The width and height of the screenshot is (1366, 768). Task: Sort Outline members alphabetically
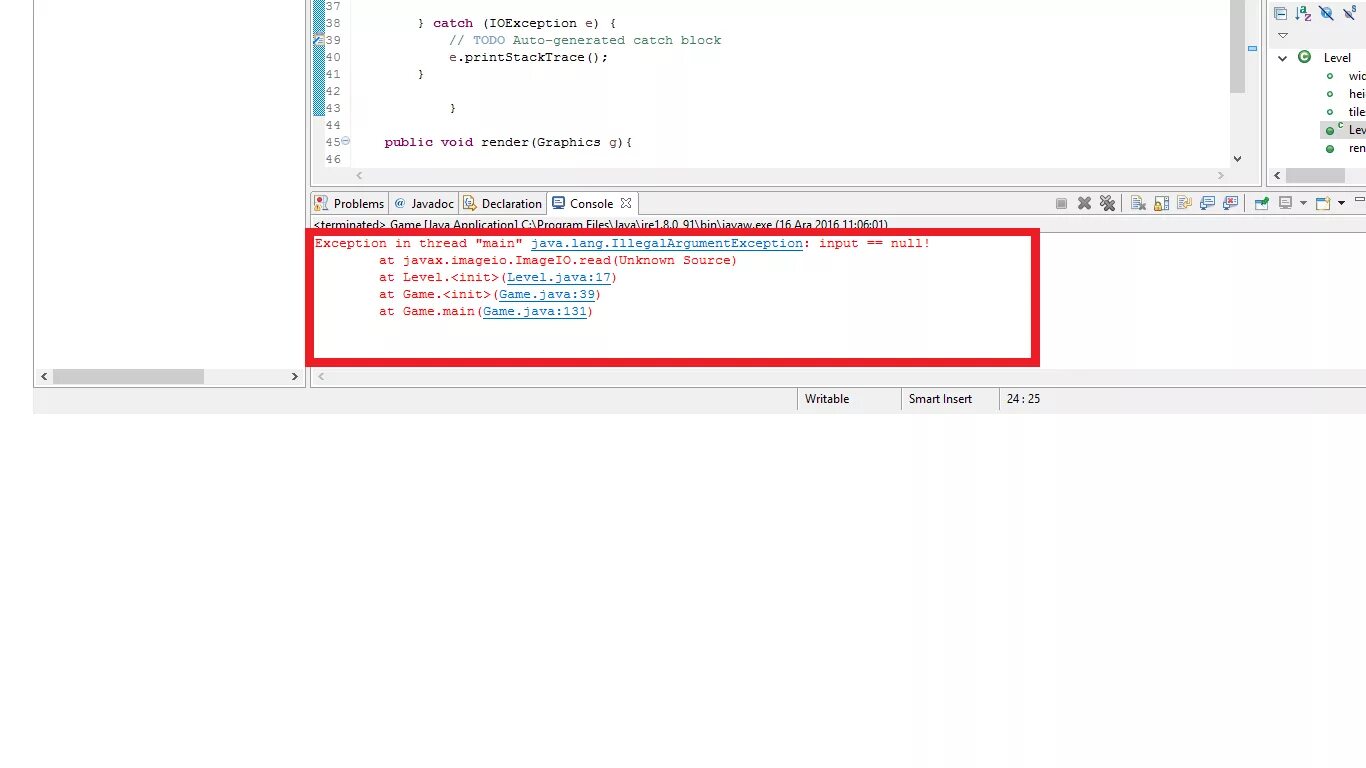[1303, 13]
